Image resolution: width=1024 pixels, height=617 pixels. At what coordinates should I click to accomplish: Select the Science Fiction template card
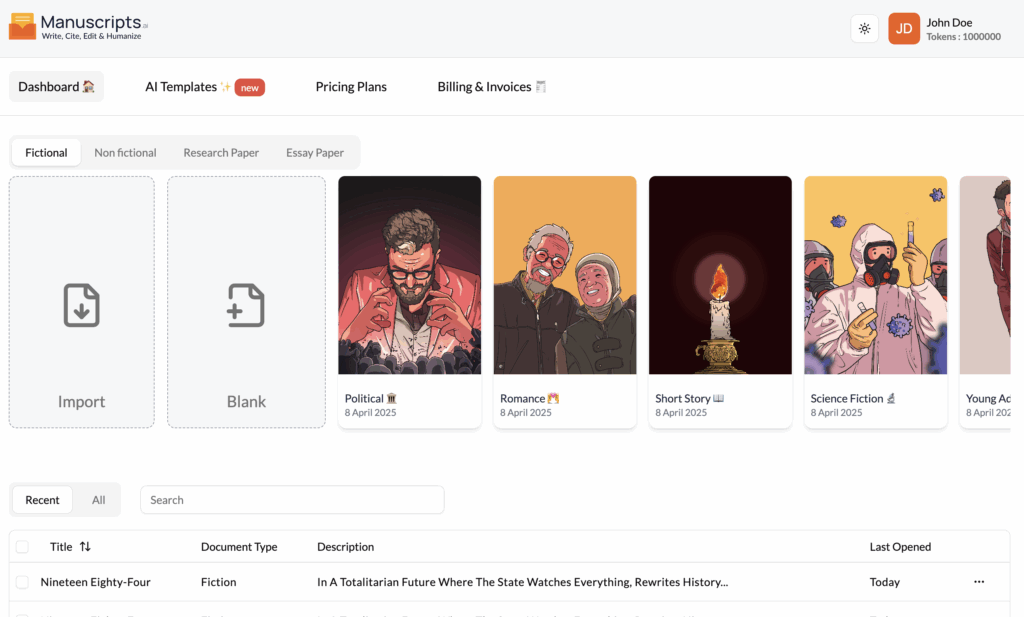coord(875,302)
